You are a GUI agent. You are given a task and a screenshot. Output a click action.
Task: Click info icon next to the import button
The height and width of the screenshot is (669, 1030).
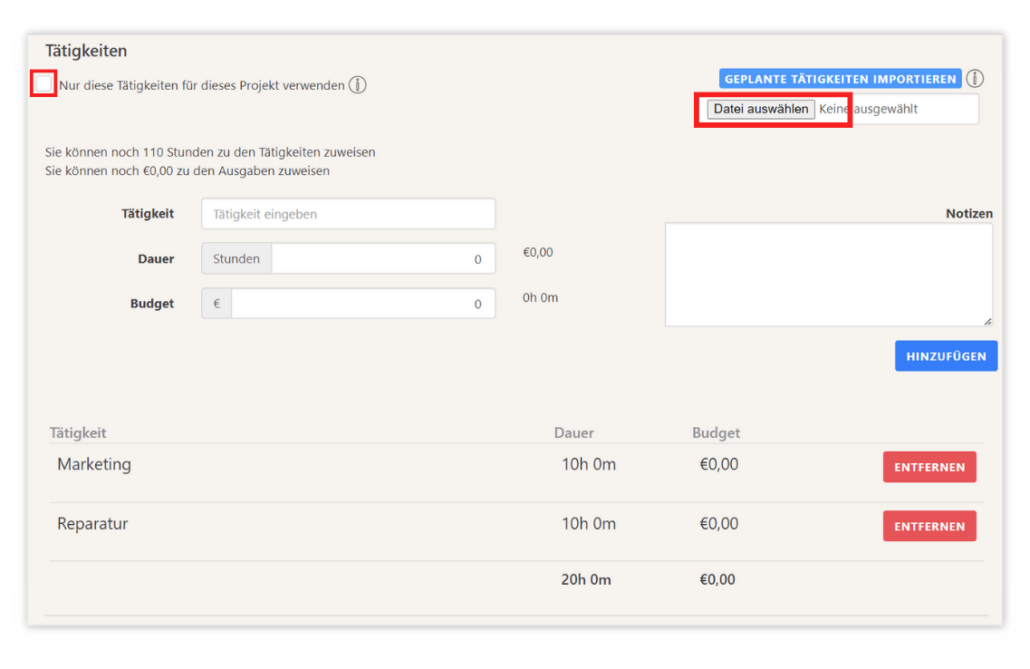(975, 79)
